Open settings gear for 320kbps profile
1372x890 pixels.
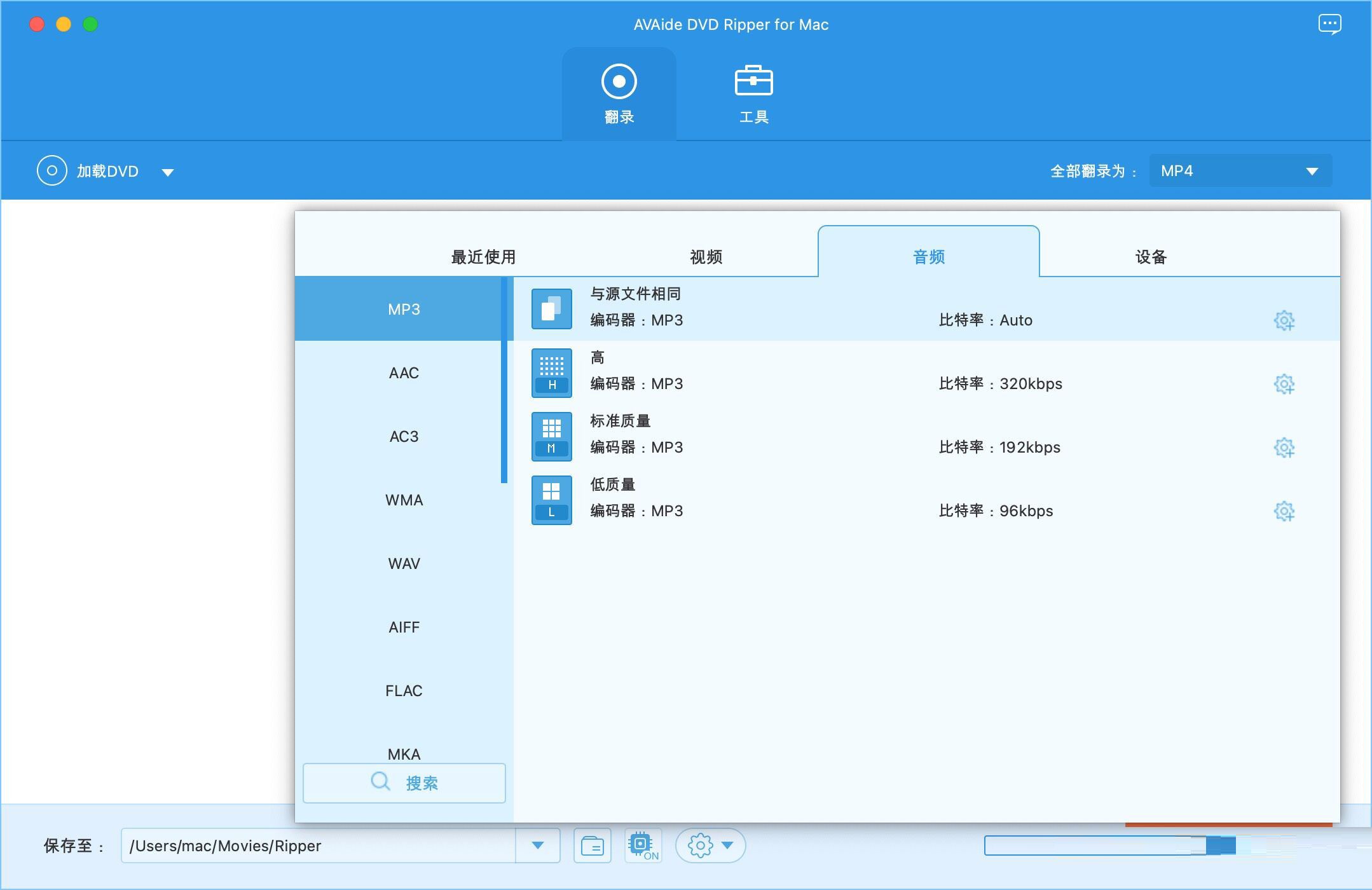click(1284, 384)
